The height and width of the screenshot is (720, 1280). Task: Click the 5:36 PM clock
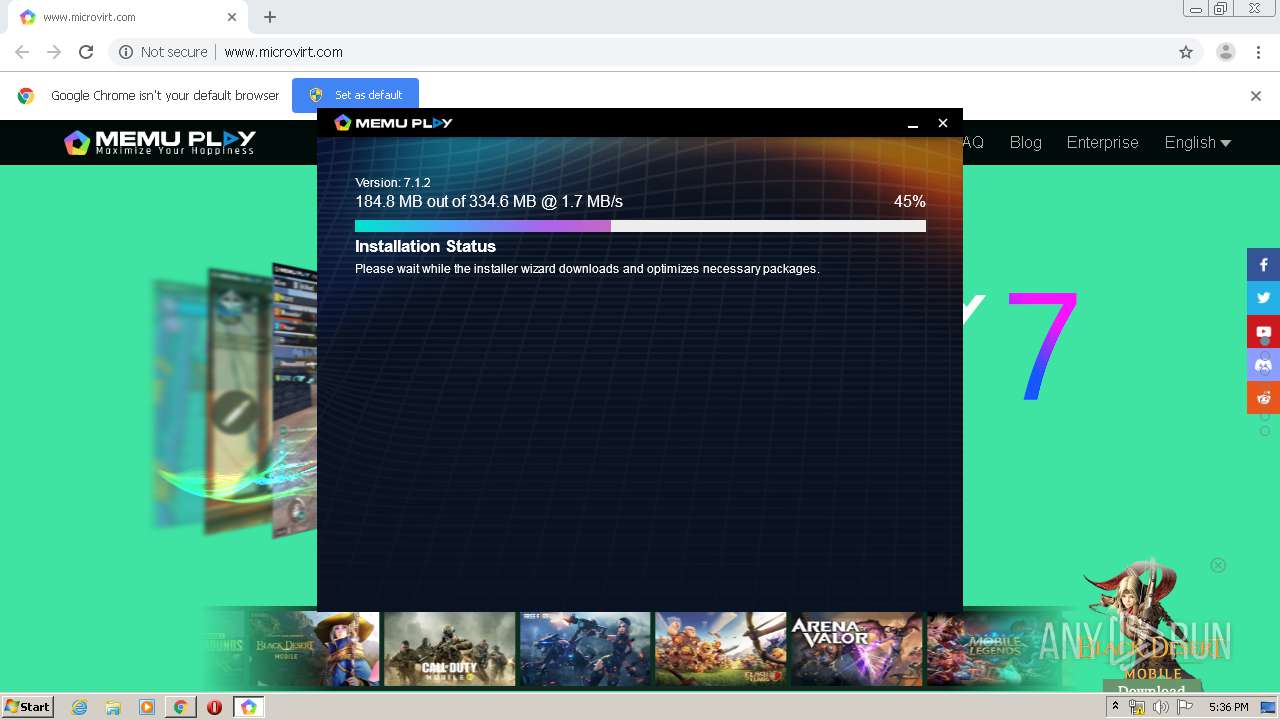1228,707
